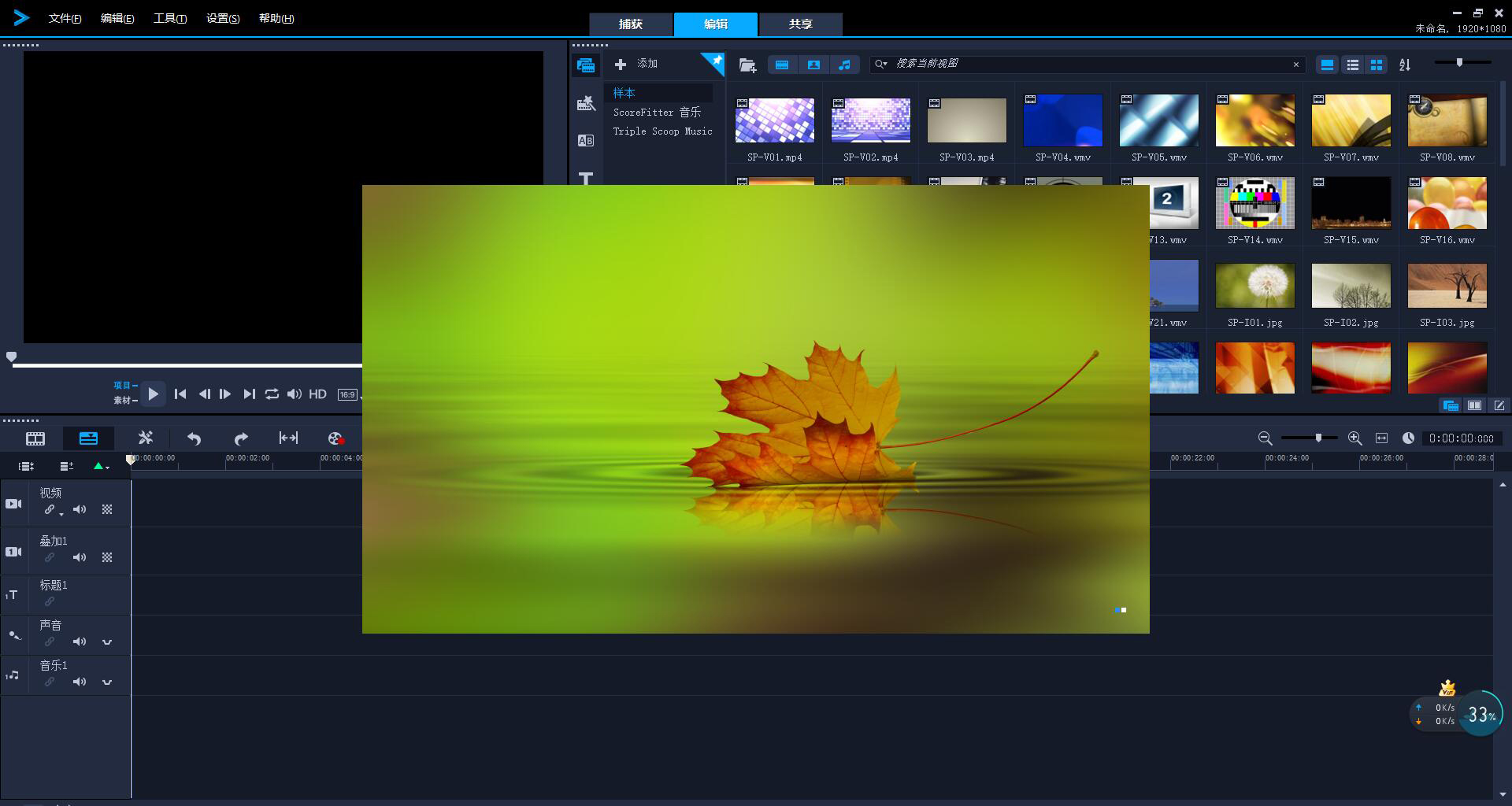Viewport: 1512px width, 806px height.
Task: Click the redo arrow in timeline toolbar
Action: coord(241,438)
